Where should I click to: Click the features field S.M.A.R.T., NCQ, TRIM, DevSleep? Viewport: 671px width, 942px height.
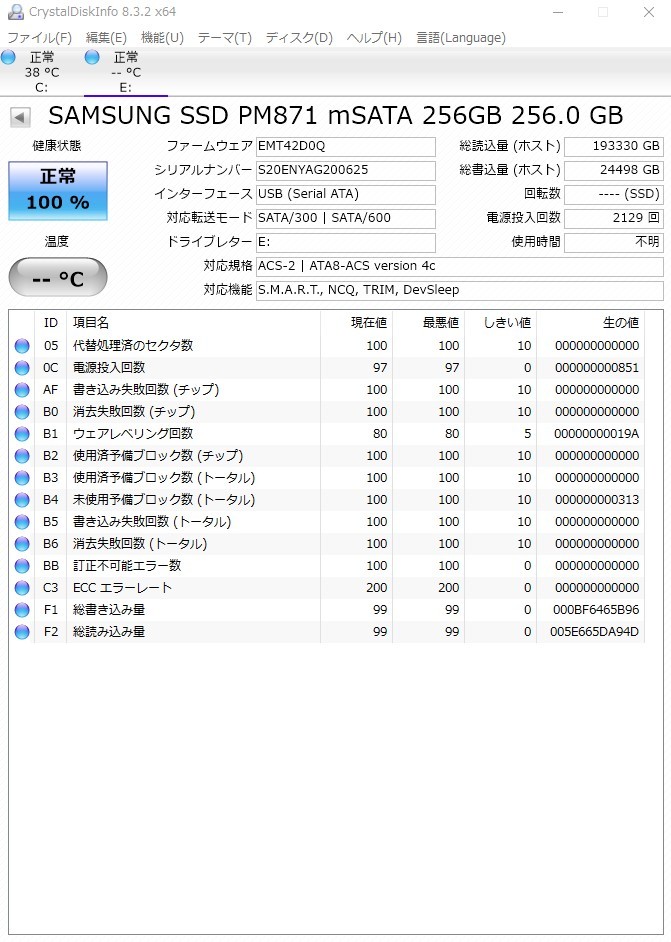coord(460,290)
